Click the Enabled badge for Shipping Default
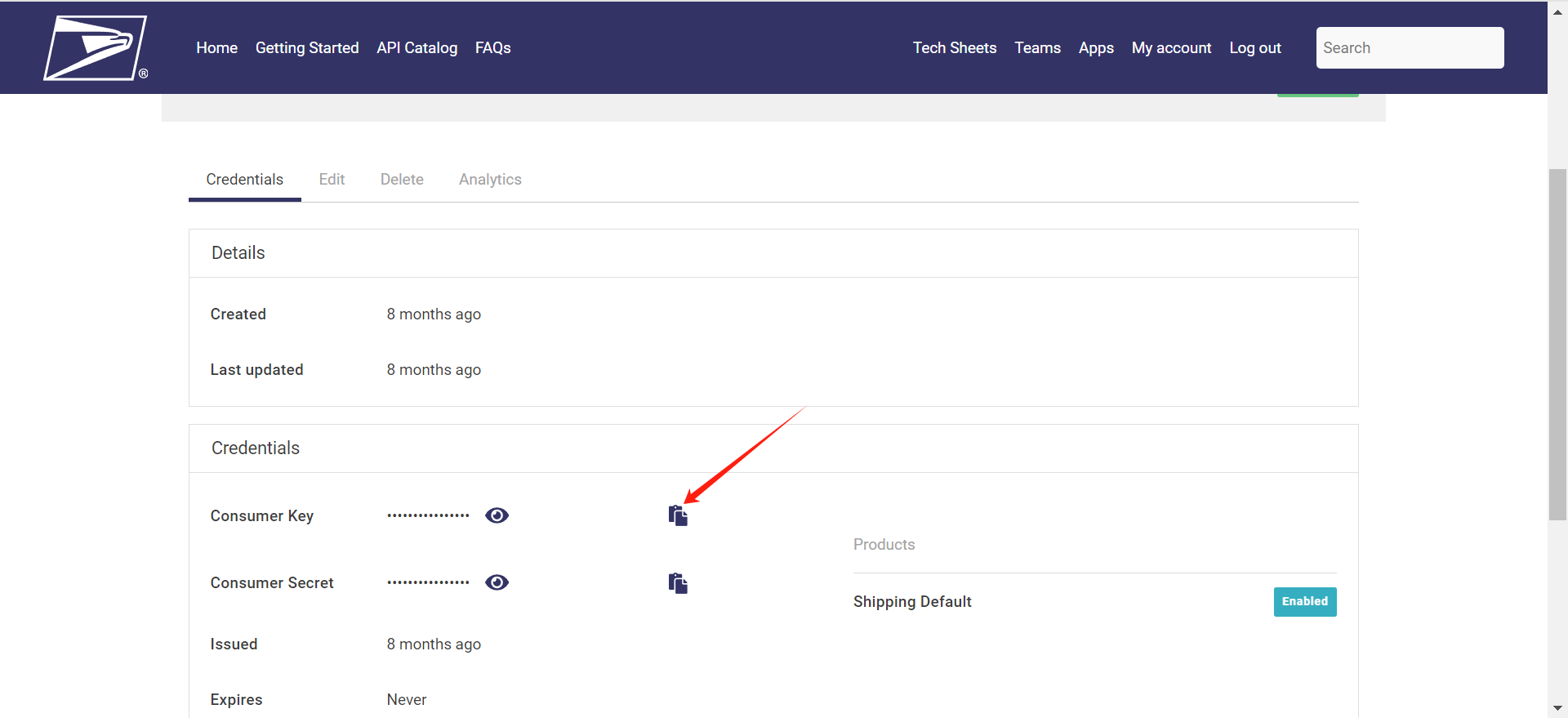 tap(1304, 602)
